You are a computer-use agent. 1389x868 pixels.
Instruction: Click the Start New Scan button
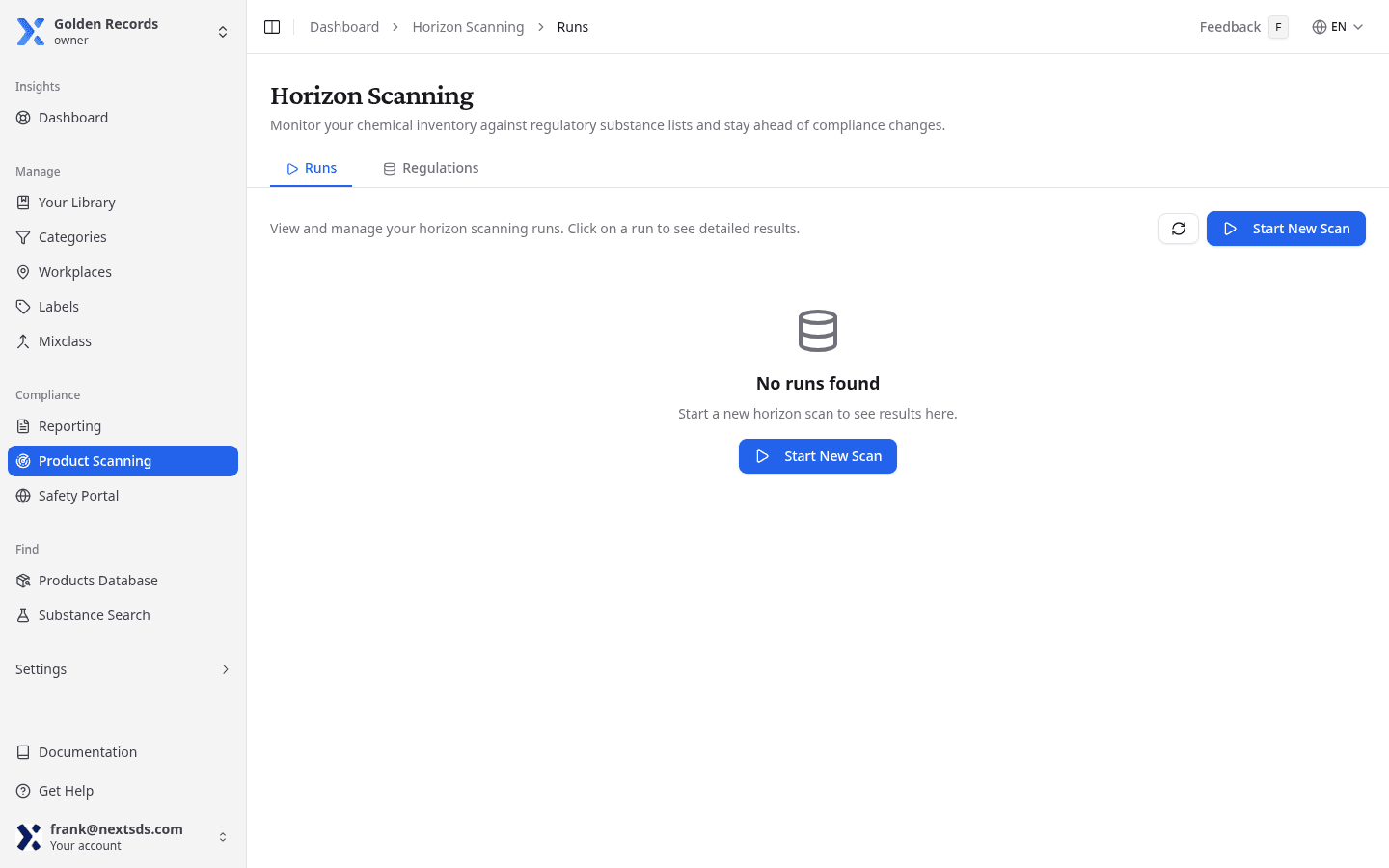[1286, 229]
